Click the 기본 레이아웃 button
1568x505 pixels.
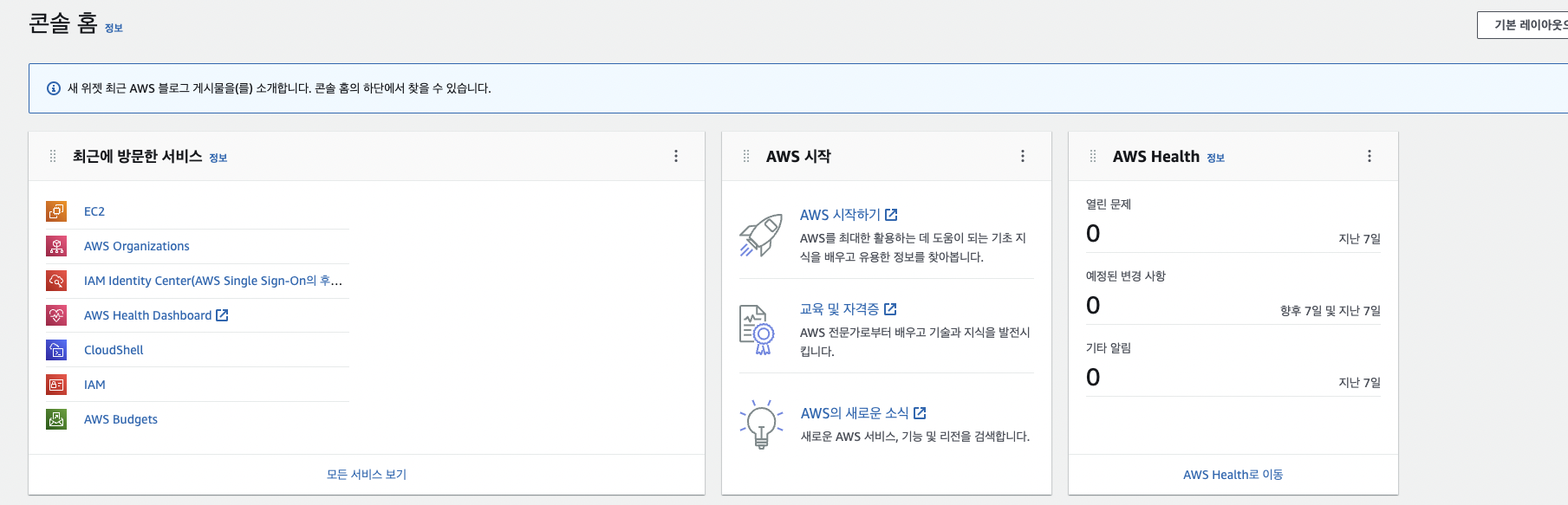coord(1523,25)
